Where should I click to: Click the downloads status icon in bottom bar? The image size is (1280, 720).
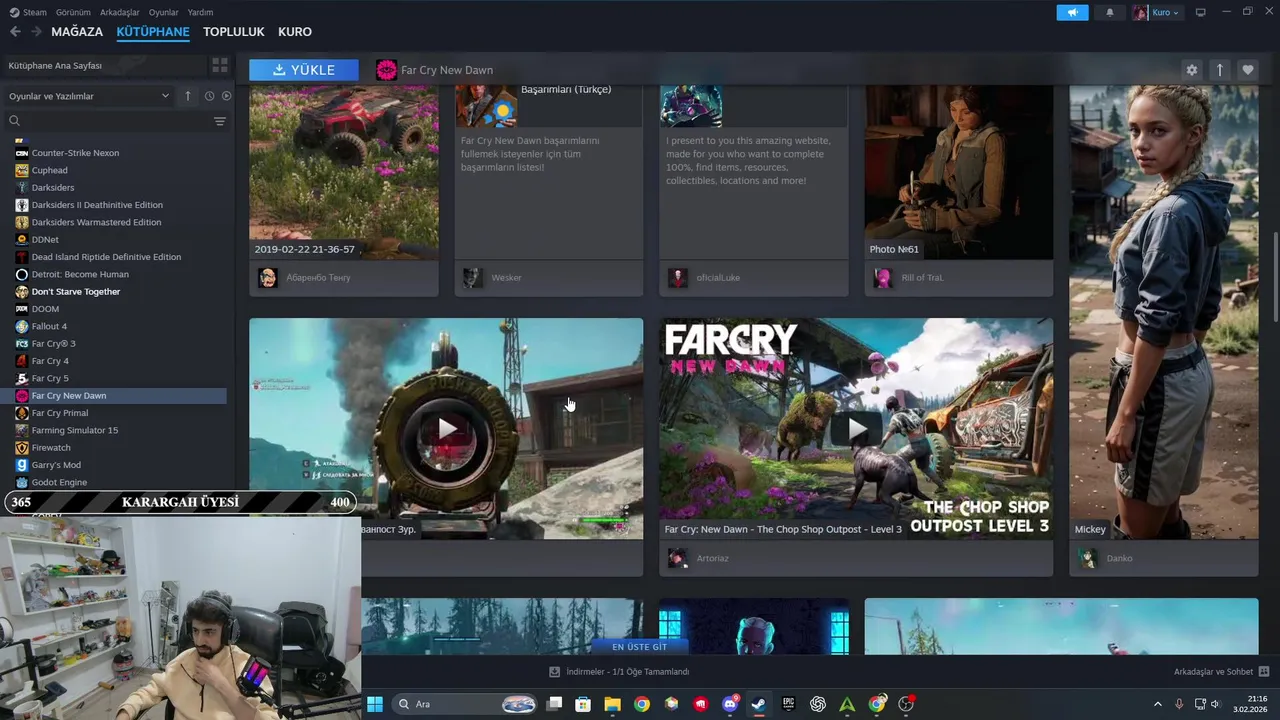click(x=555, y=672)
